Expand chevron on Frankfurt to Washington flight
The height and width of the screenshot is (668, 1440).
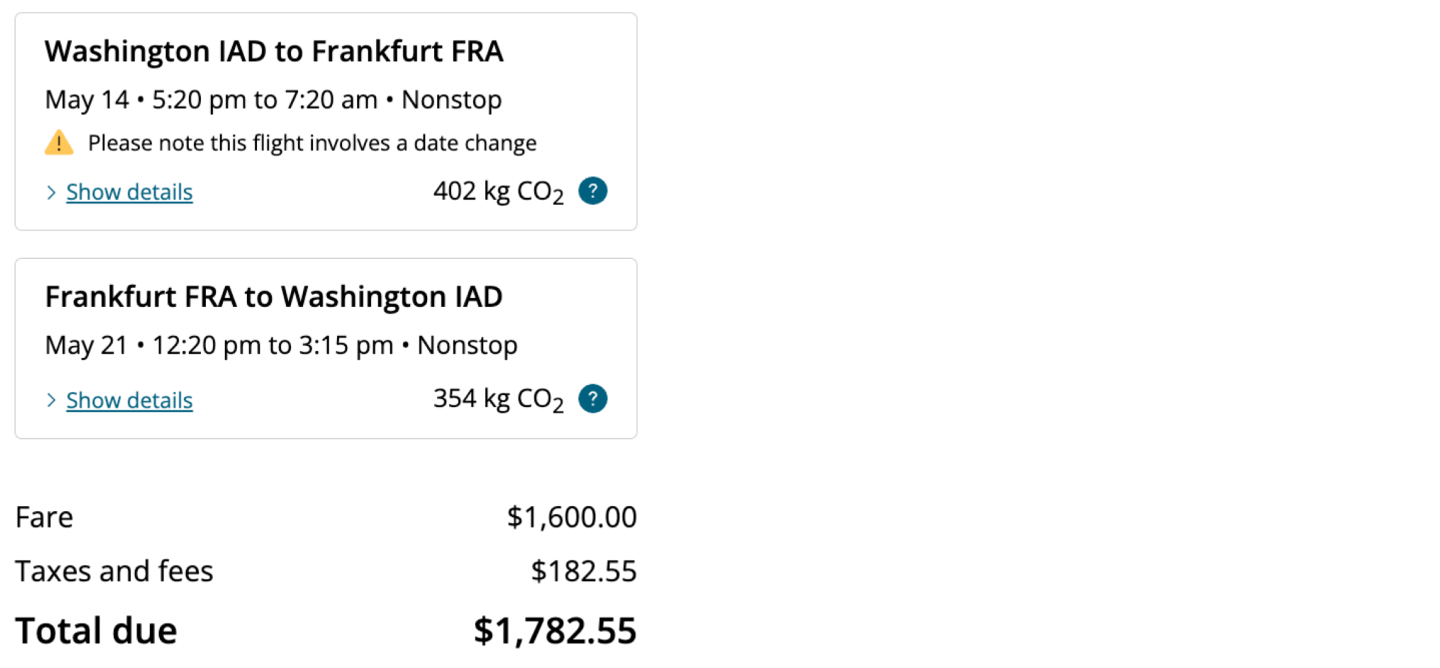(51, 401)
